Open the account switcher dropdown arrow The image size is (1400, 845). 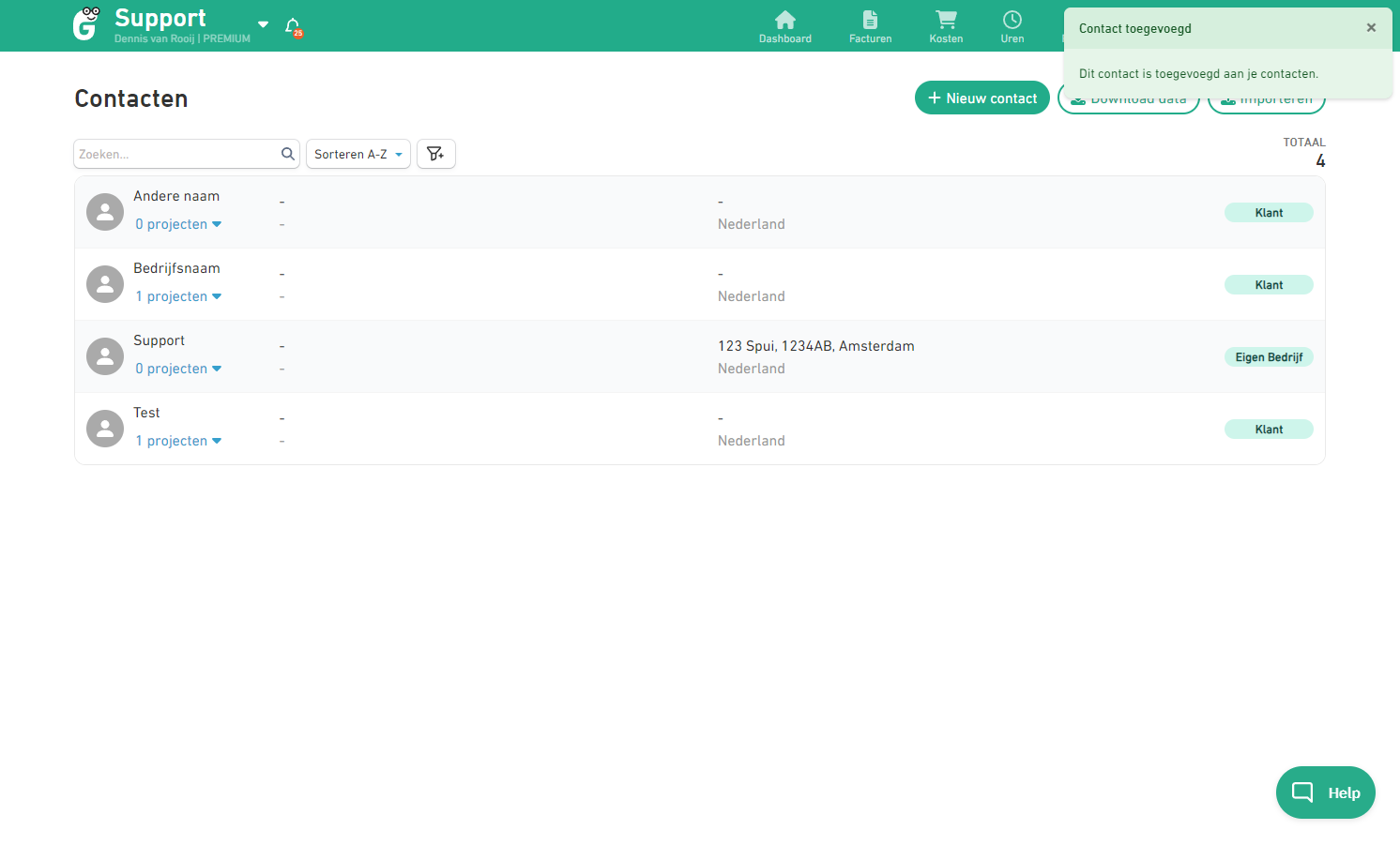[x=263, y=24]
